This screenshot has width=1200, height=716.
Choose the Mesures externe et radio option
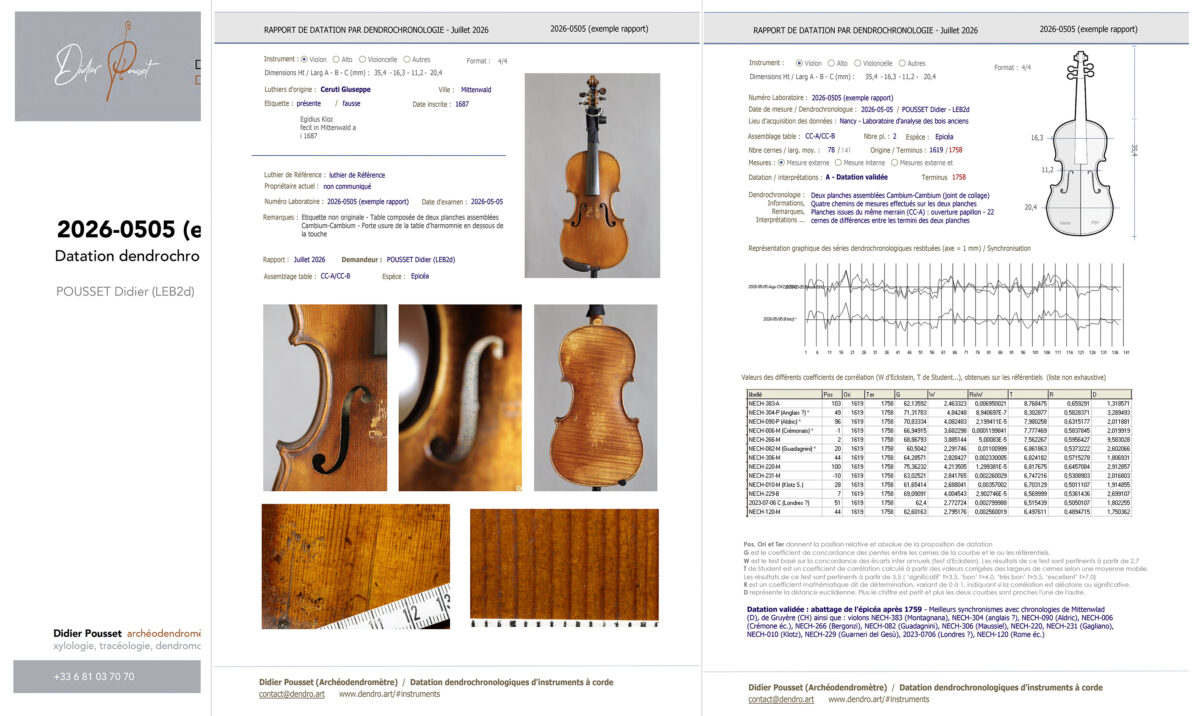[x=923, y=162]
